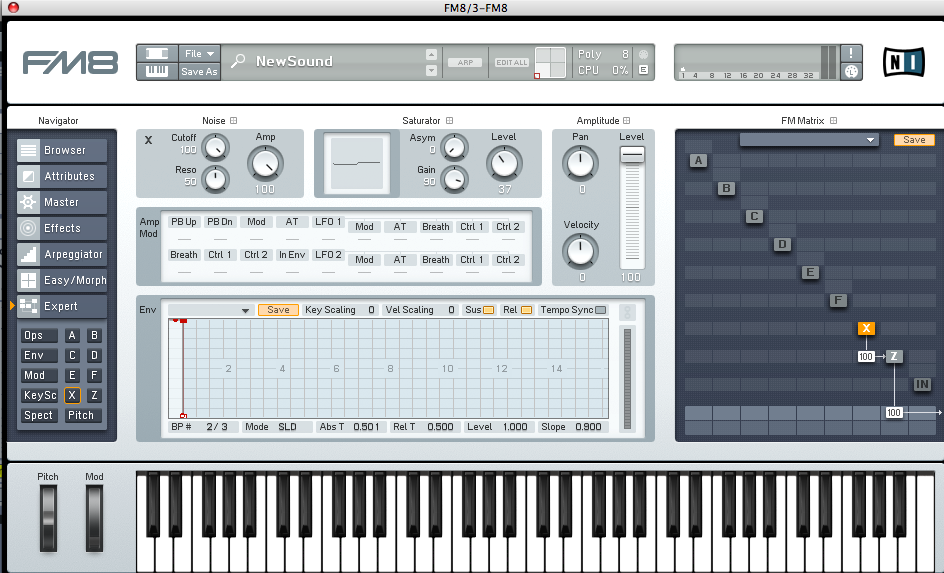Click the FM Matrix Save button
This screenshot has height=573, width=944.
(x=914, y=140)
